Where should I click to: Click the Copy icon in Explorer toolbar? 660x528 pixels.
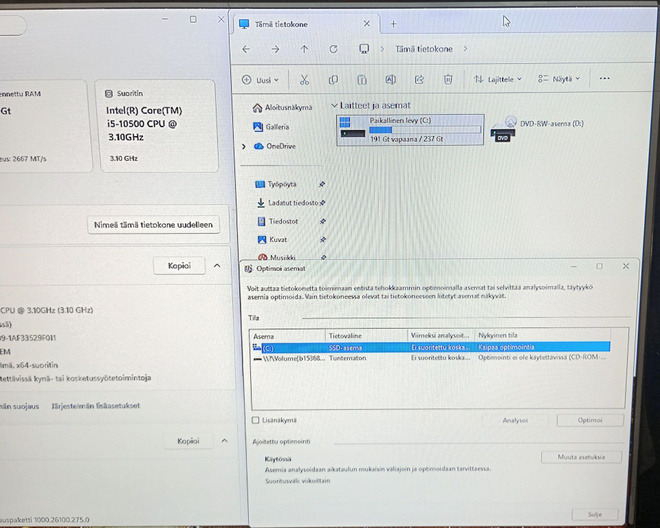coord(333,80)
